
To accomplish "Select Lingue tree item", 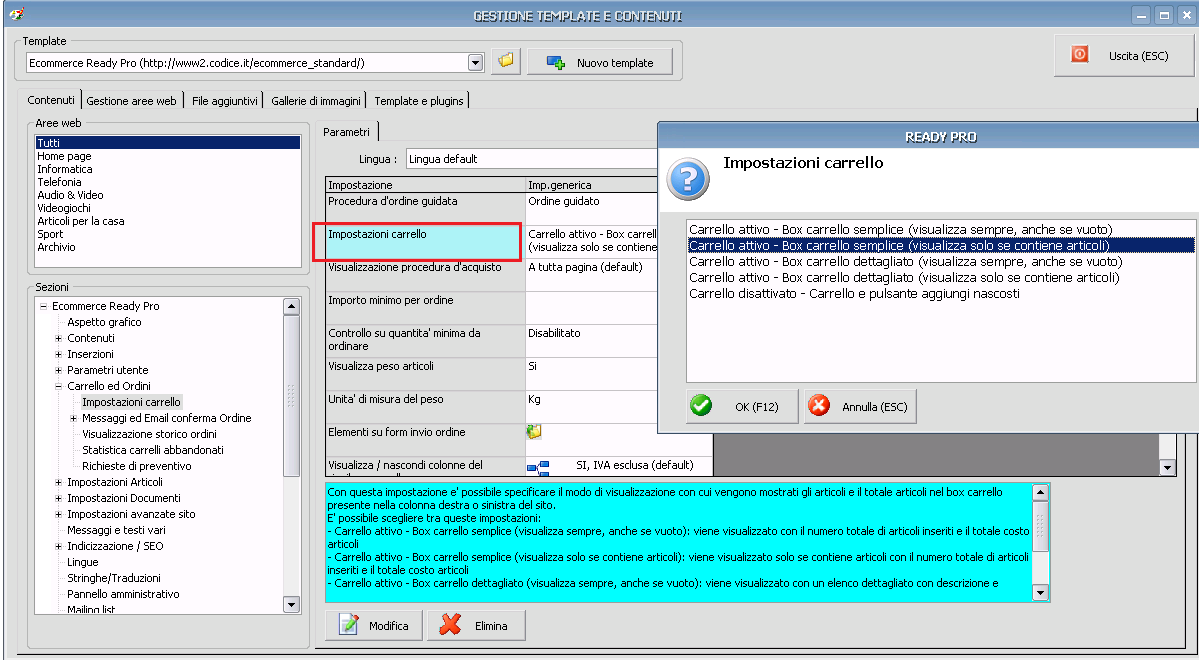I will (x=83, y=562).
